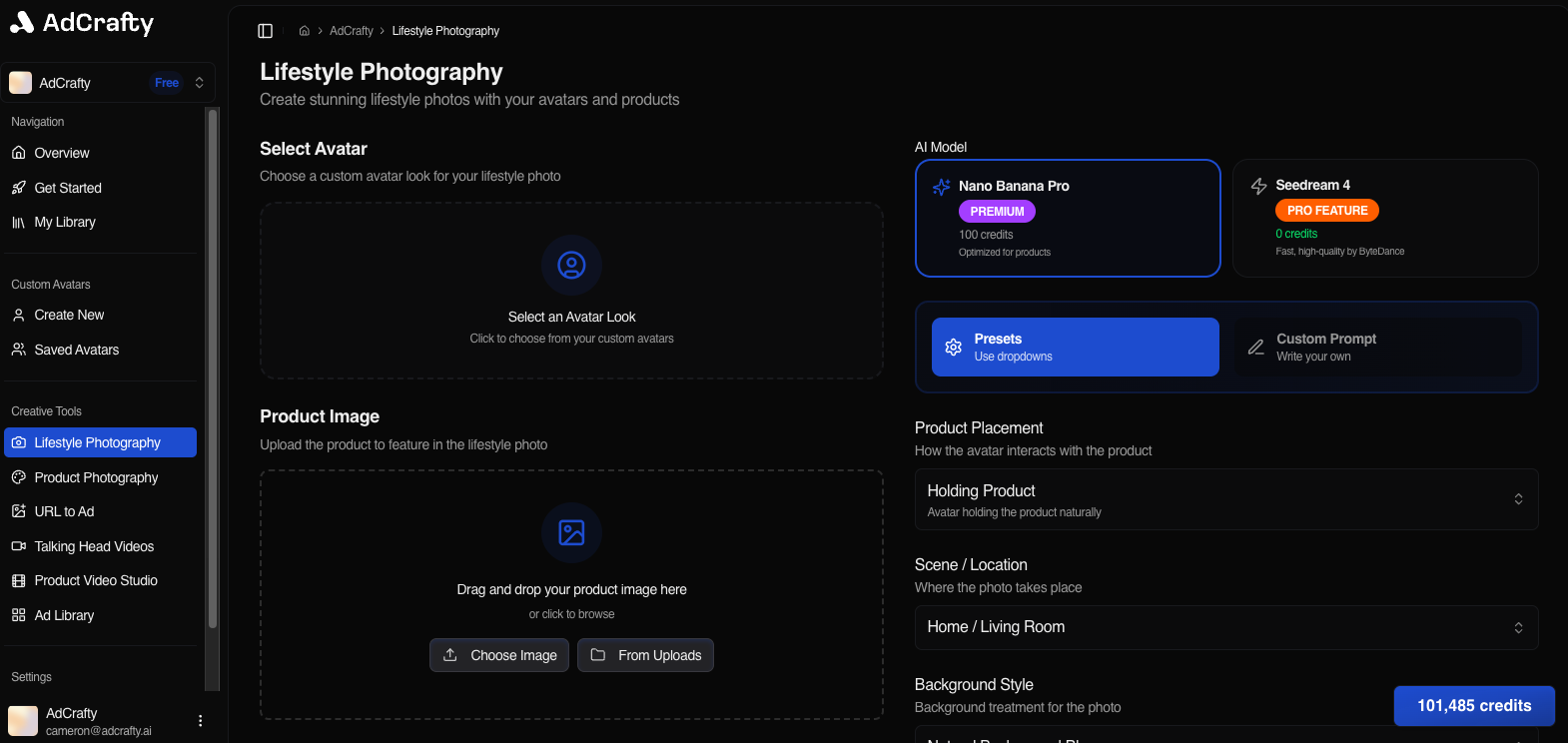
Task: Open the AdCrafty workspace switcher
Action: point(109,83)
